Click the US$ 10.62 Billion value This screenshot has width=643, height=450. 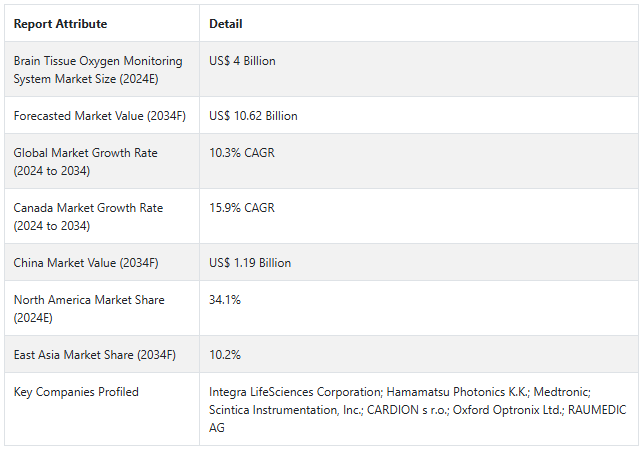pos(253,116)
